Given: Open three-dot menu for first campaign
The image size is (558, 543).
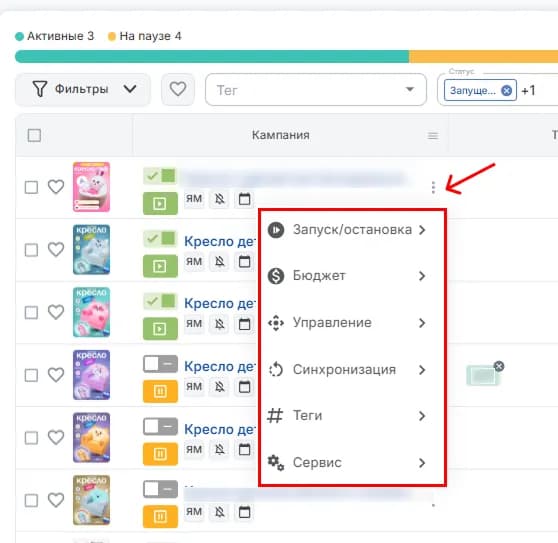Looking at the screenshot, I should click(x=433, y=187).
